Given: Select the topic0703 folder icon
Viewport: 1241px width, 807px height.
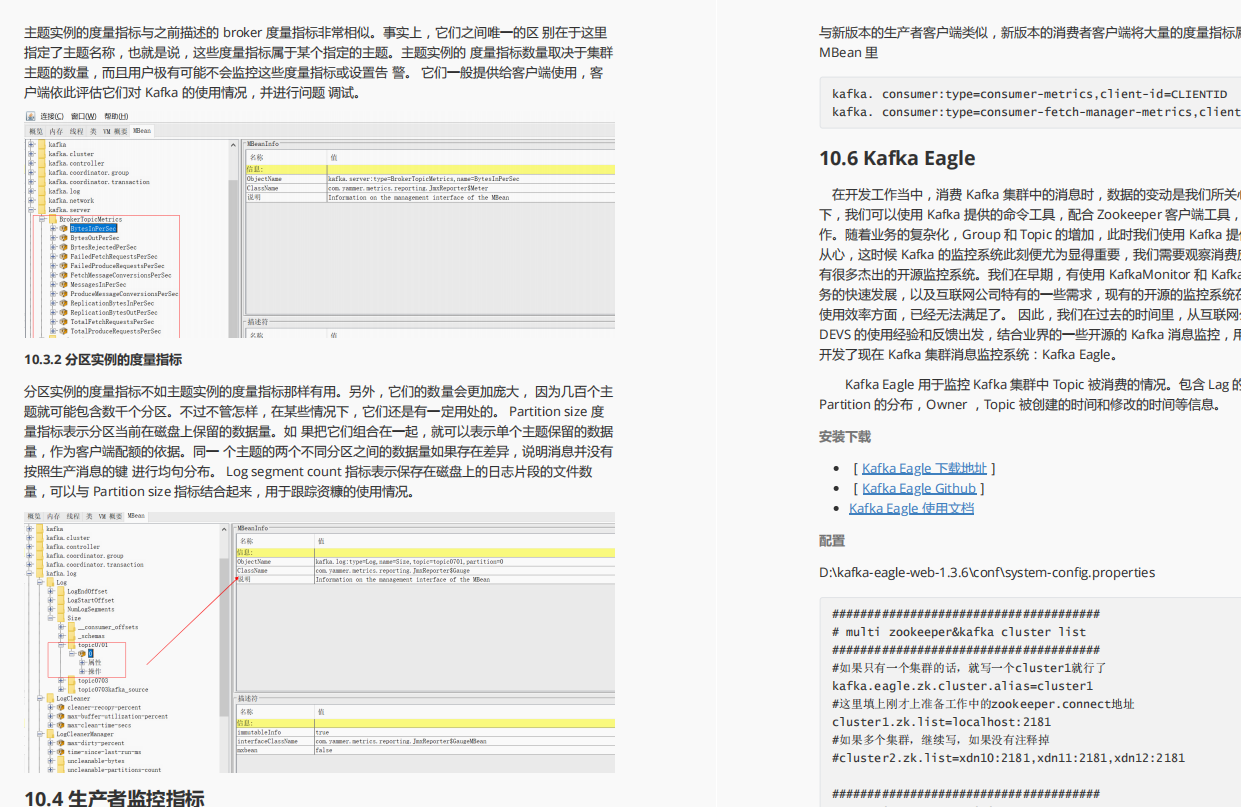Looking at the screenshot, I should [x=72, y=680].
